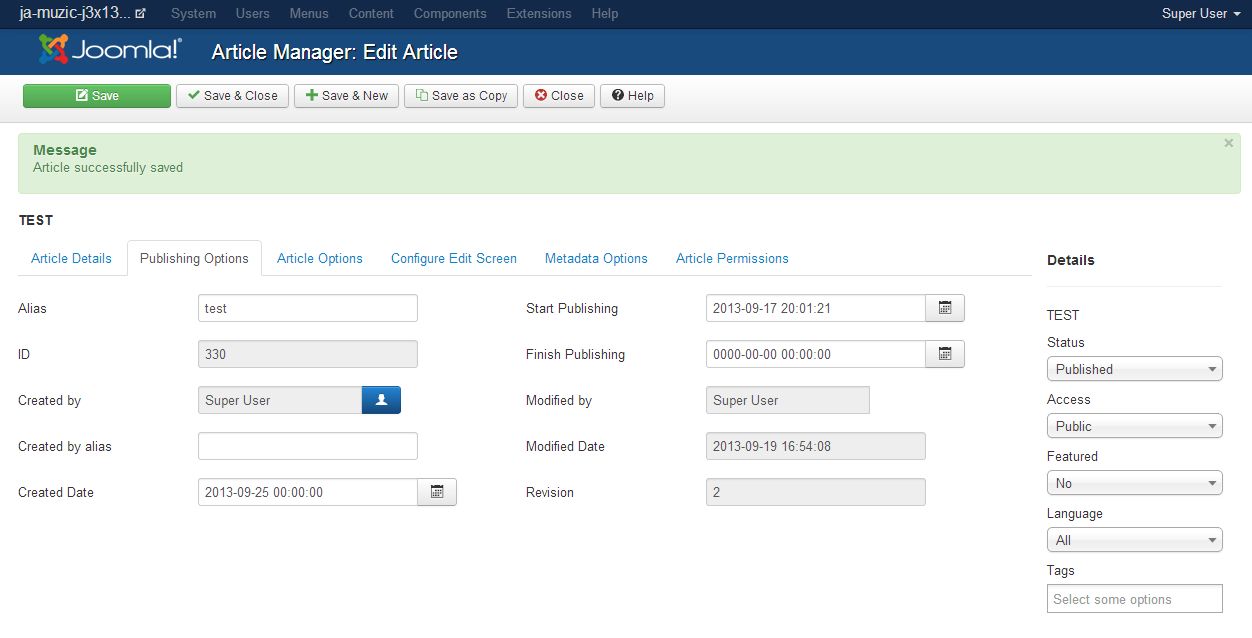Click Save & Close
This screenshot has width=1252, height=638.
(x=233, y=96)
